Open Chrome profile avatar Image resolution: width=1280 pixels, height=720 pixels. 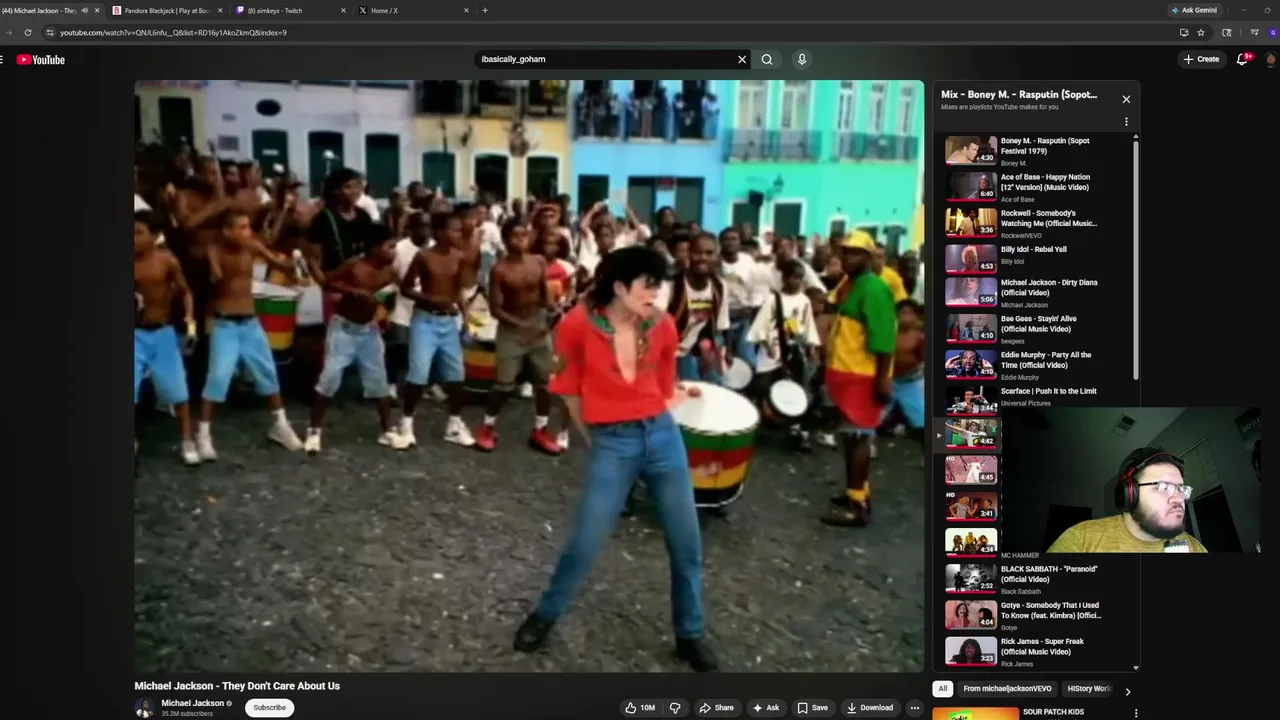coord(1273,32)
